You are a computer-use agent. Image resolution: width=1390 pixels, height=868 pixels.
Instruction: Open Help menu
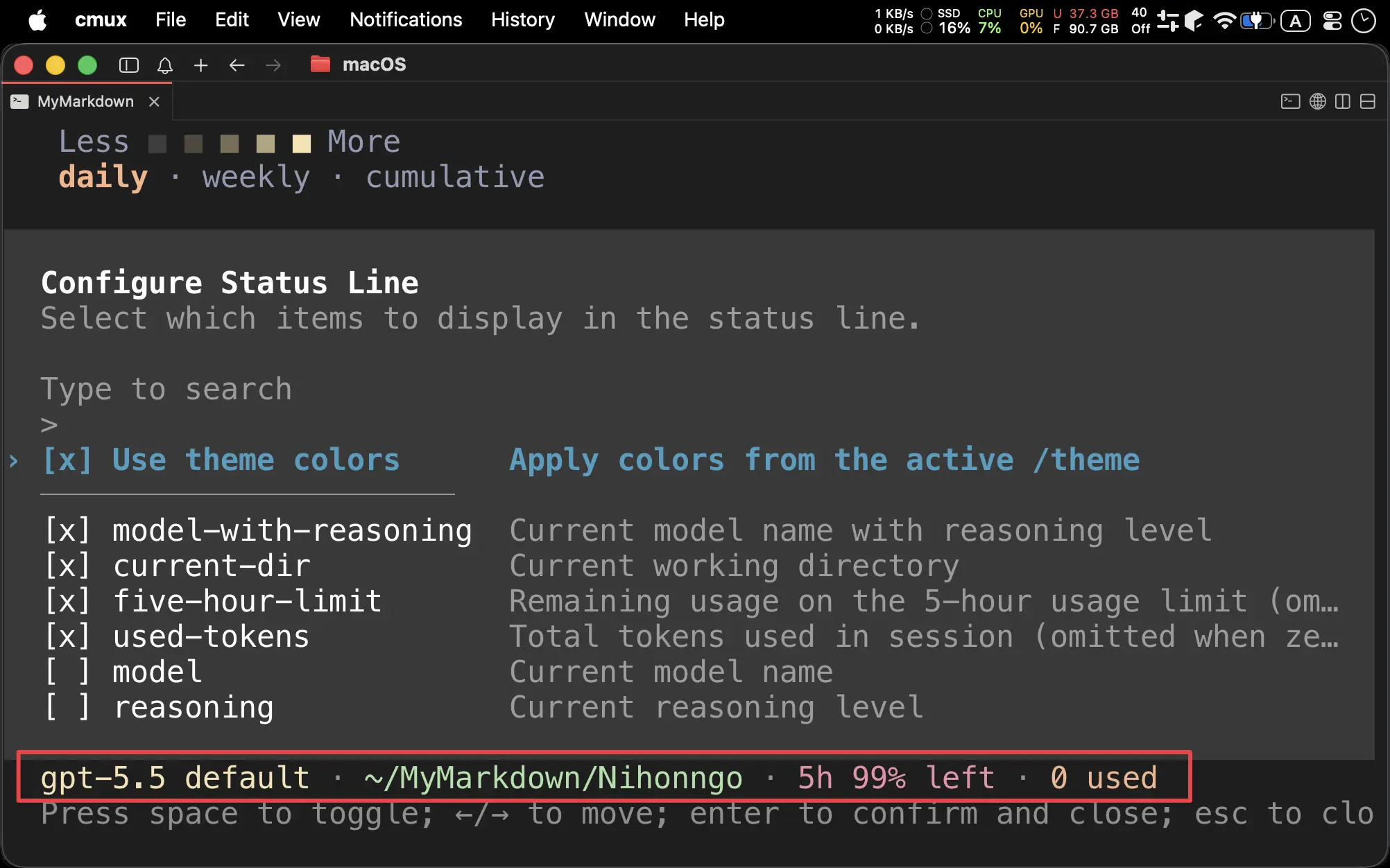704,20
